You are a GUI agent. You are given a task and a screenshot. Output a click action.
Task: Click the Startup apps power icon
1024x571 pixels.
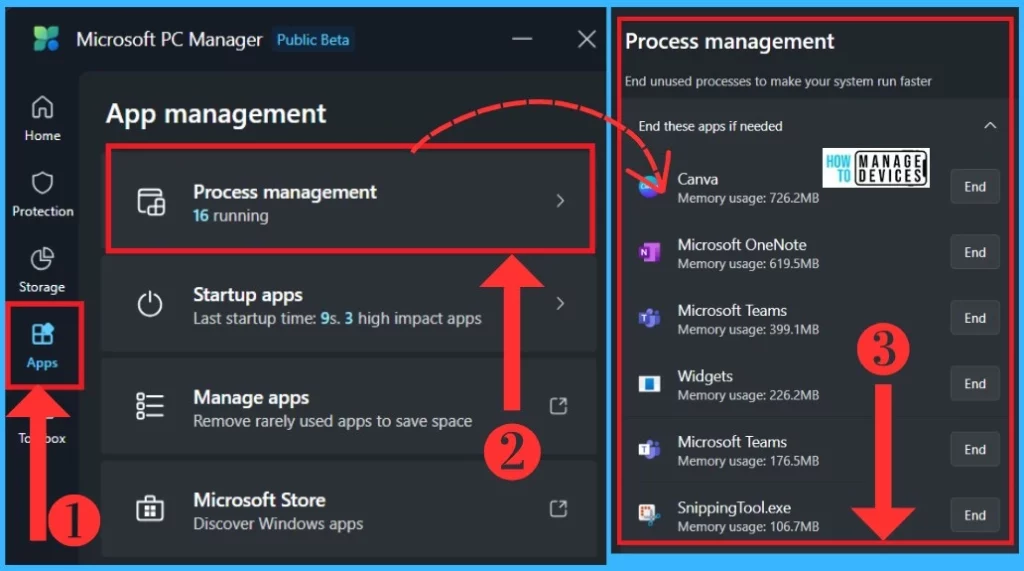(x=150, y=304)
